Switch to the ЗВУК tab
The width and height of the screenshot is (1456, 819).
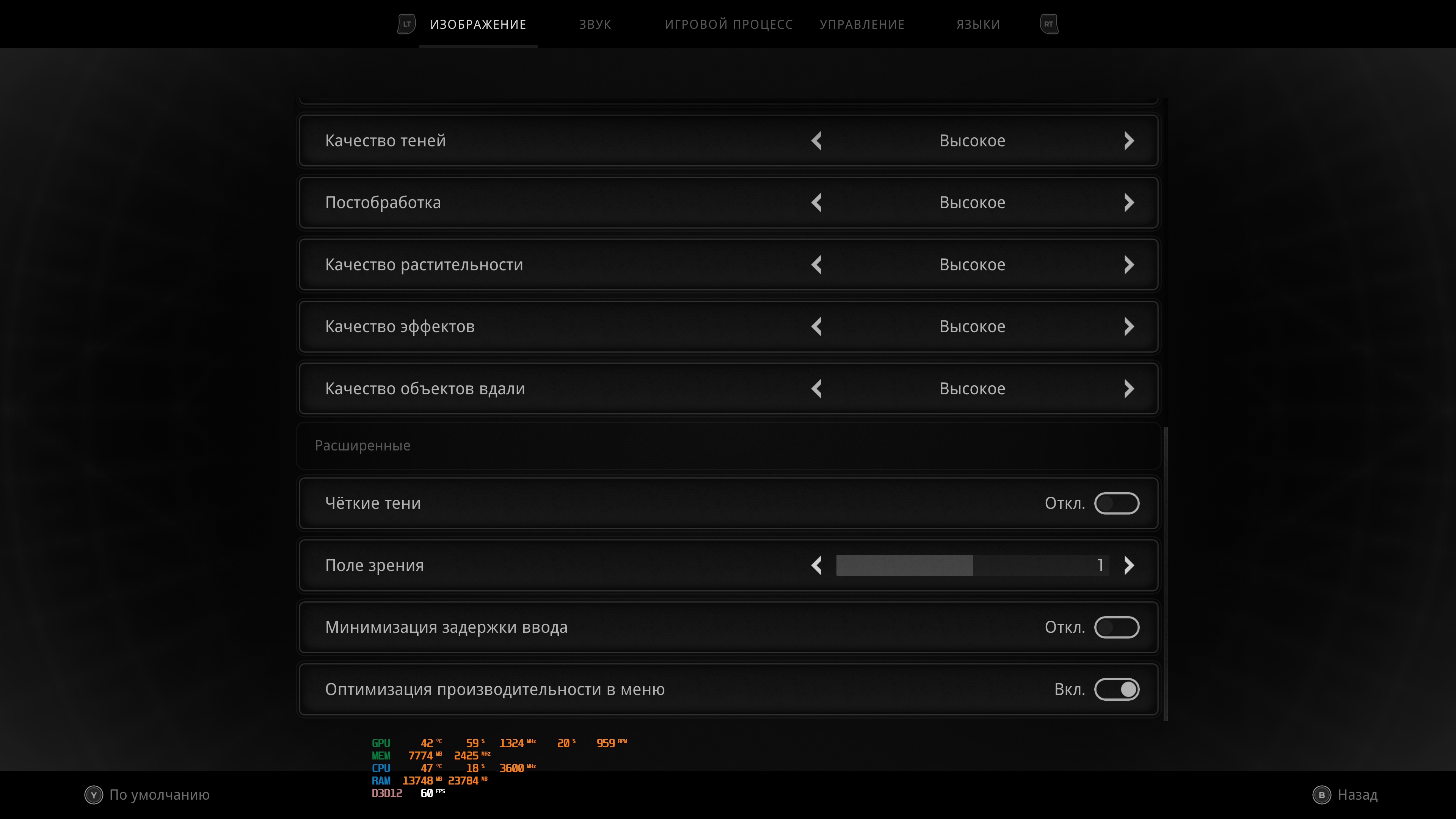(595, 24)
